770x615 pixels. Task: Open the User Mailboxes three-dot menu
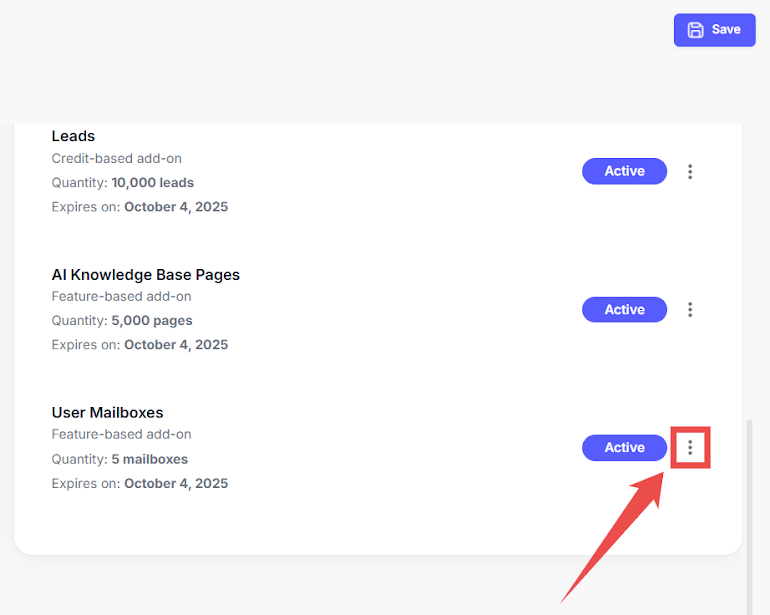pyautogui.click(x=690, y=448)
